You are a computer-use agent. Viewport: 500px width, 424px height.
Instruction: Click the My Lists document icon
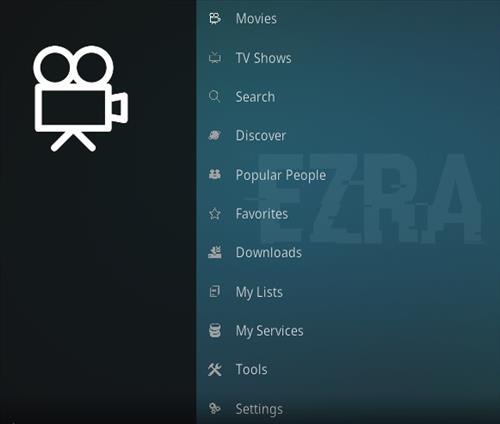pyautogui.click(x=214, y=292)
